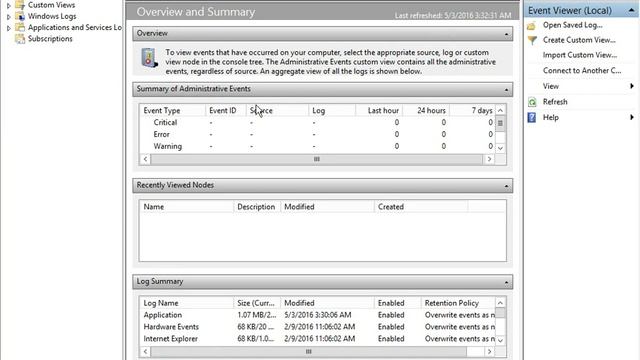Open the Help submenu in Actions
Viewport: 640px width, 360px height.
(x=551, y=118)
